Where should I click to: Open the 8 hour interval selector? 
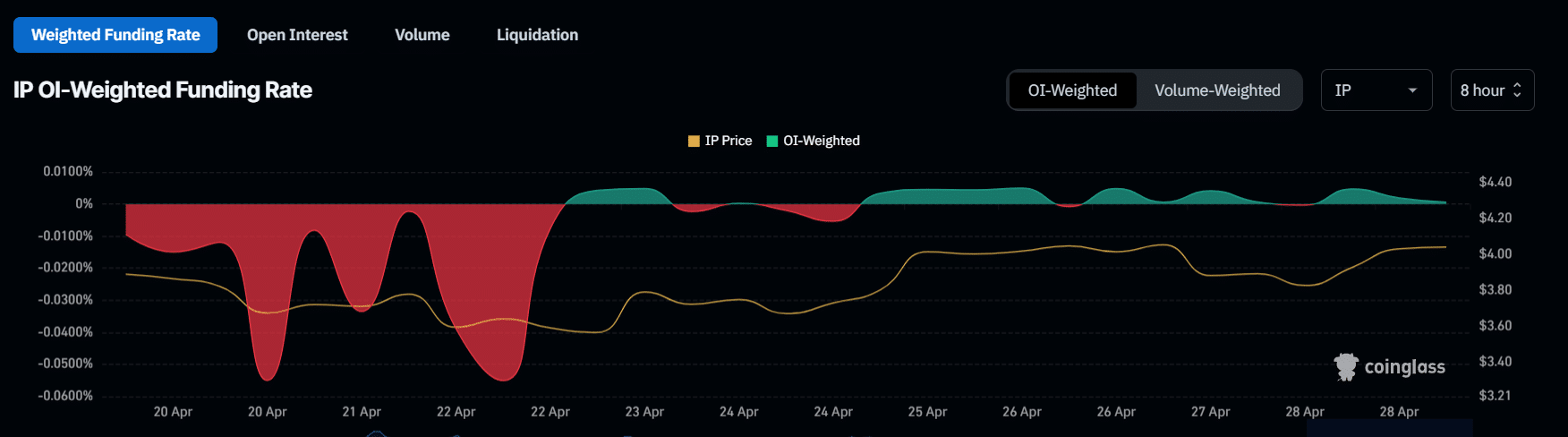click(1492, 90)
